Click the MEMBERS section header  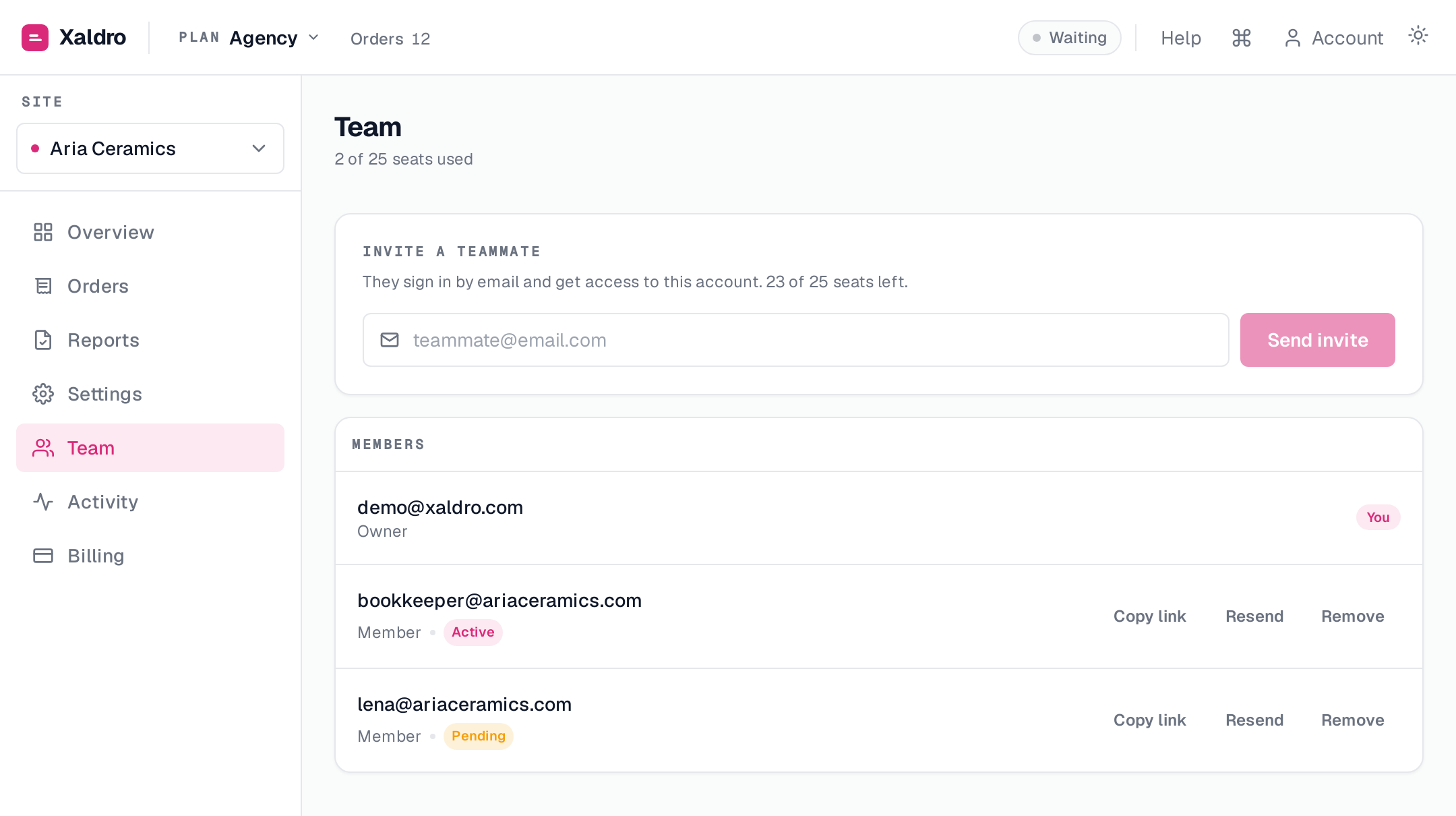[x=388, y=444]
